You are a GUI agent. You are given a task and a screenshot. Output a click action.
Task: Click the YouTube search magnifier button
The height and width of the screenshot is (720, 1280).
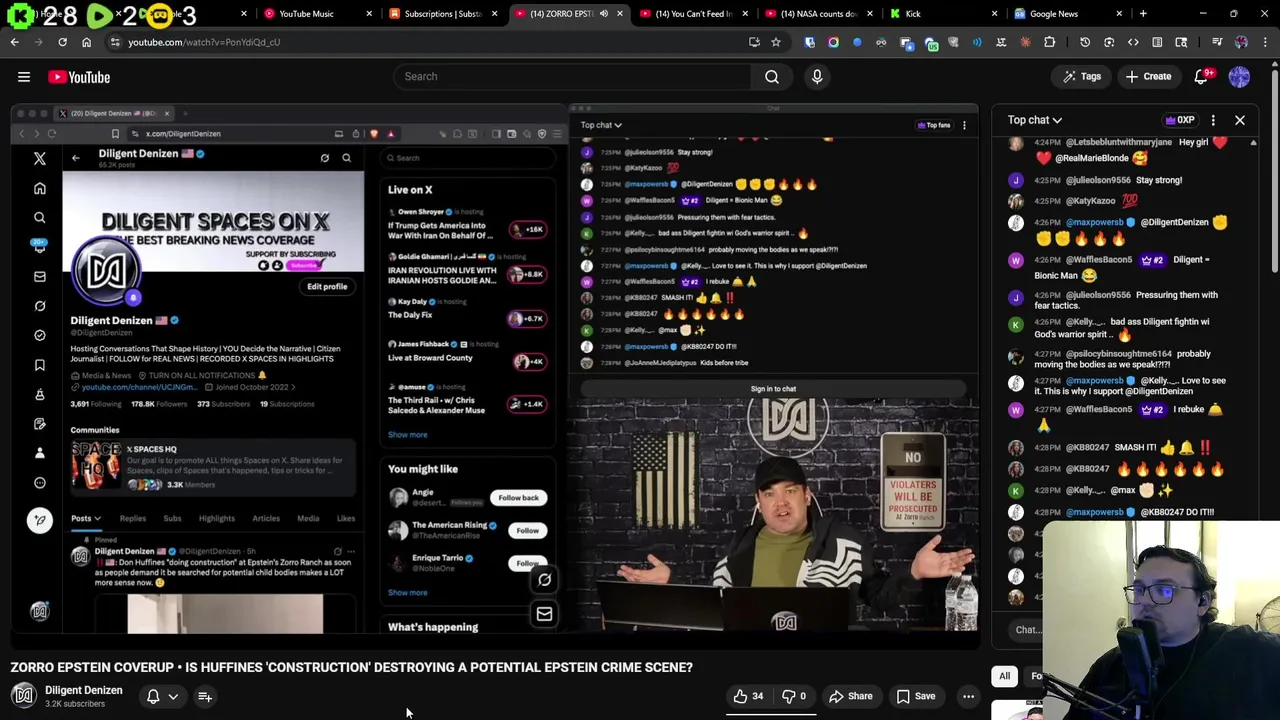[x=771, y=76]
